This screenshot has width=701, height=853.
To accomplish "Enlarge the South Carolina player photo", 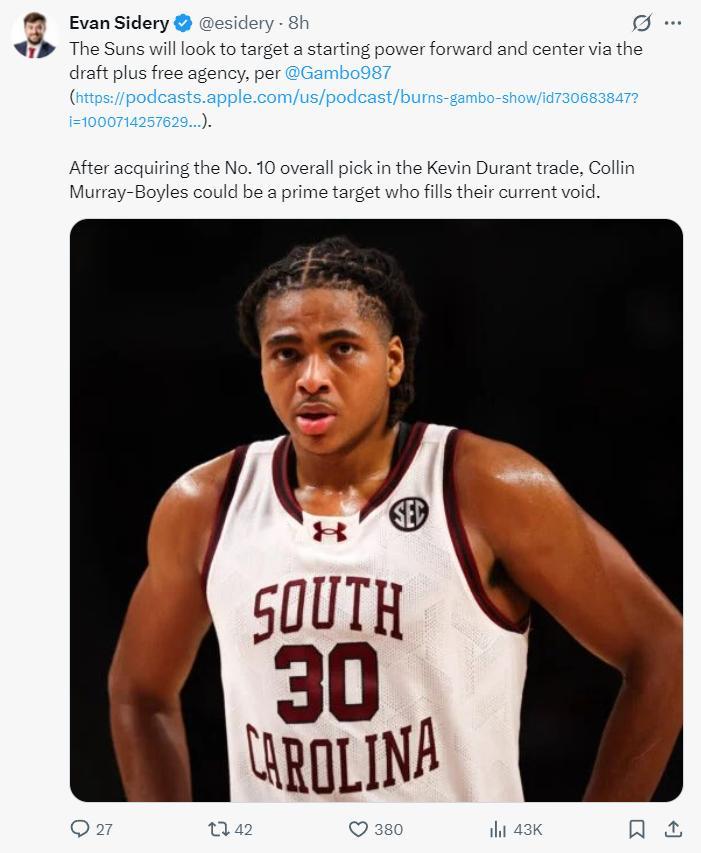I will coord(376,510).
